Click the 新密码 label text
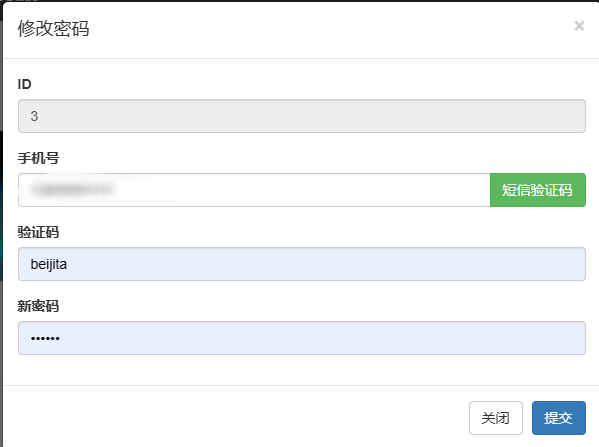This screenshot has width=599, height=447. click(x=38, y=306)
